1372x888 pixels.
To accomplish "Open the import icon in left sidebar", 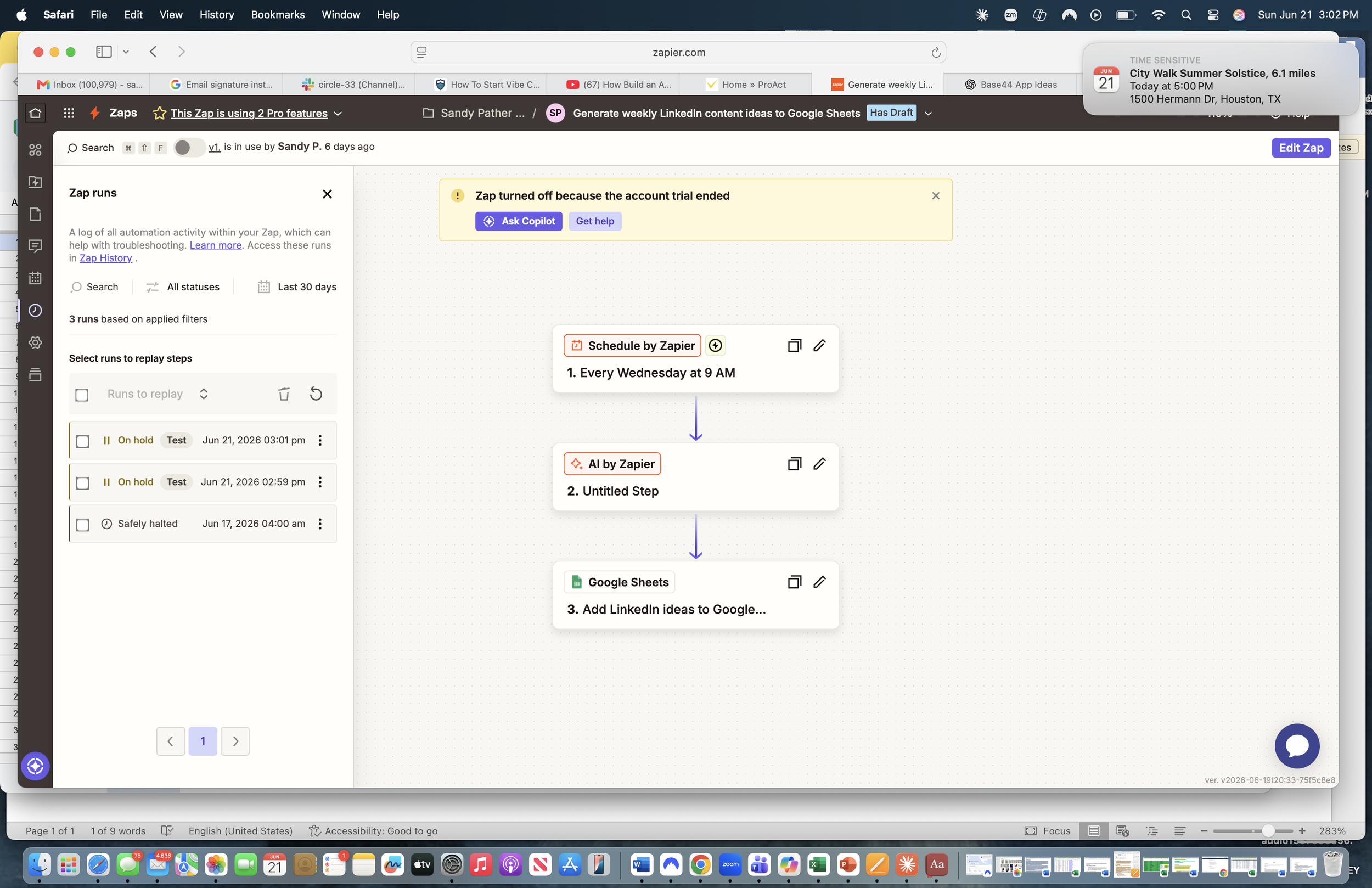I will [35, 182].
